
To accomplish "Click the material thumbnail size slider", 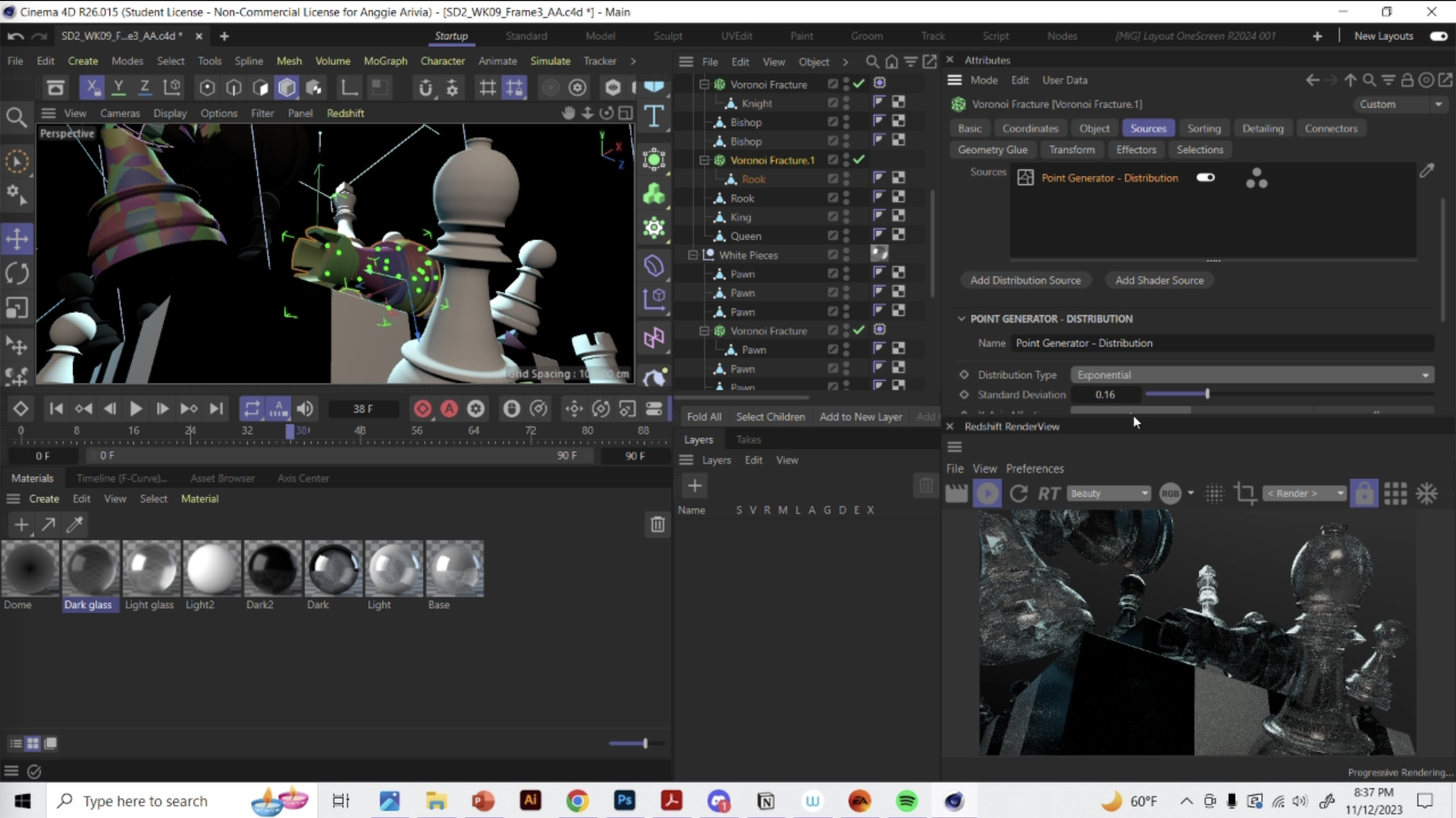I will [x=636, y=743].
